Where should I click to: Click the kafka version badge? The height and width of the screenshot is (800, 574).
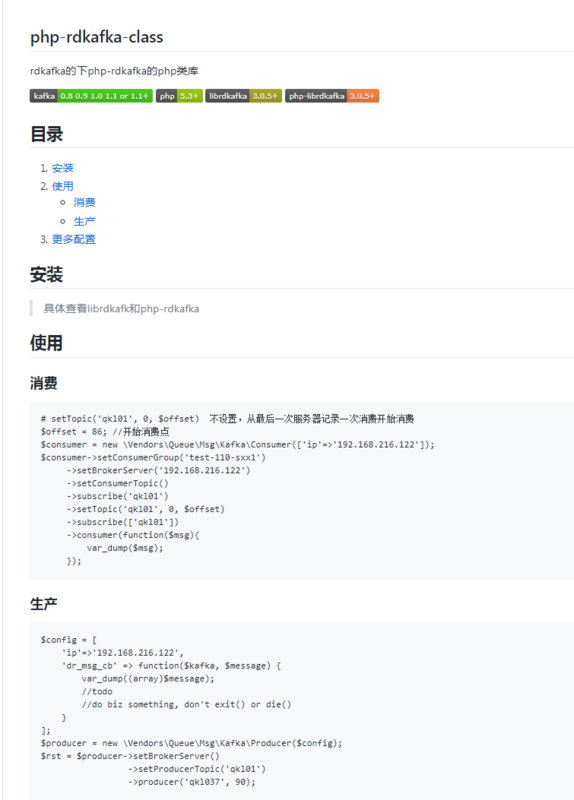pyautogui.click(x=91, y=96)
